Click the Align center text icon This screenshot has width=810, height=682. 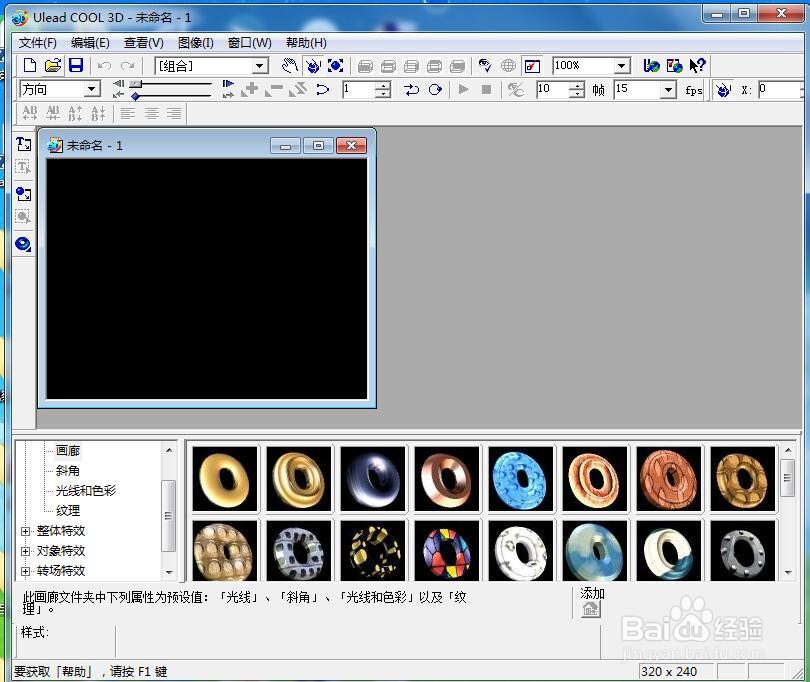coord(151,113)
